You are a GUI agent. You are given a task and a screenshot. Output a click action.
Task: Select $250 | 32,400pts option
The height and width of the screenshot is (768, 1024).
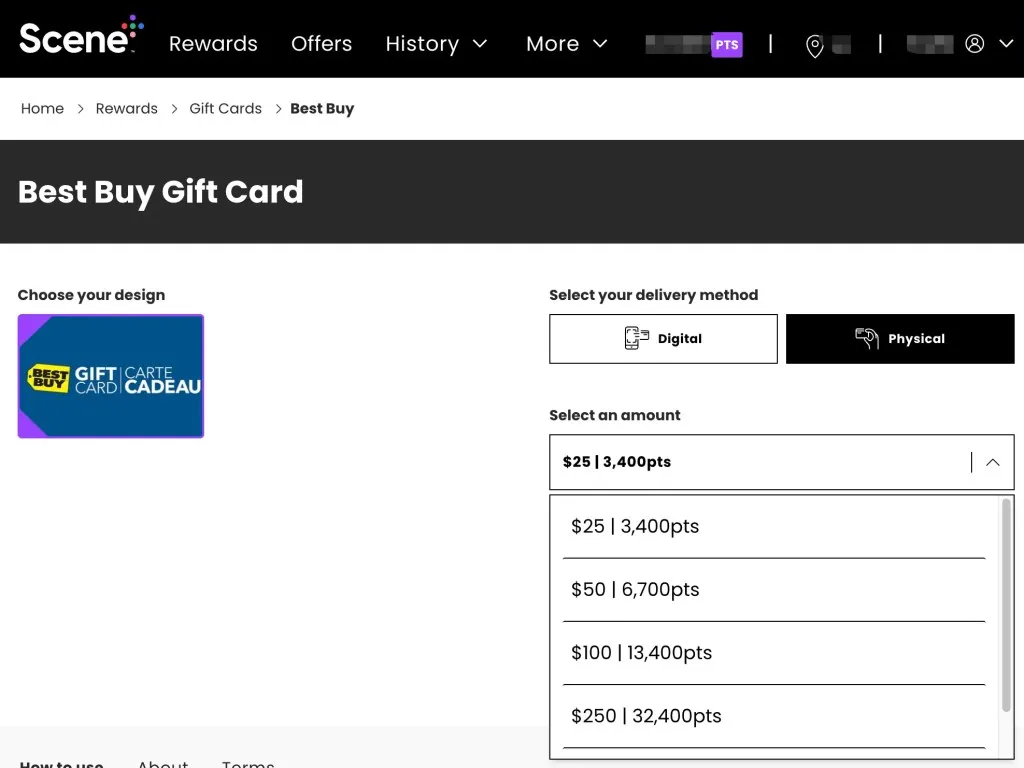click(x=774, y=716)
